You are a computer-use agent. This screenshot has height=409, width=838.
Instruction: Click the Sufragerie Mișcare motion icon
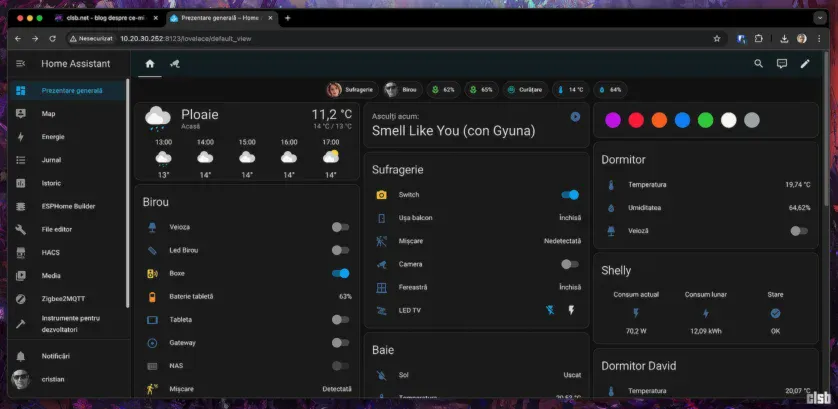tap(381, 241)
